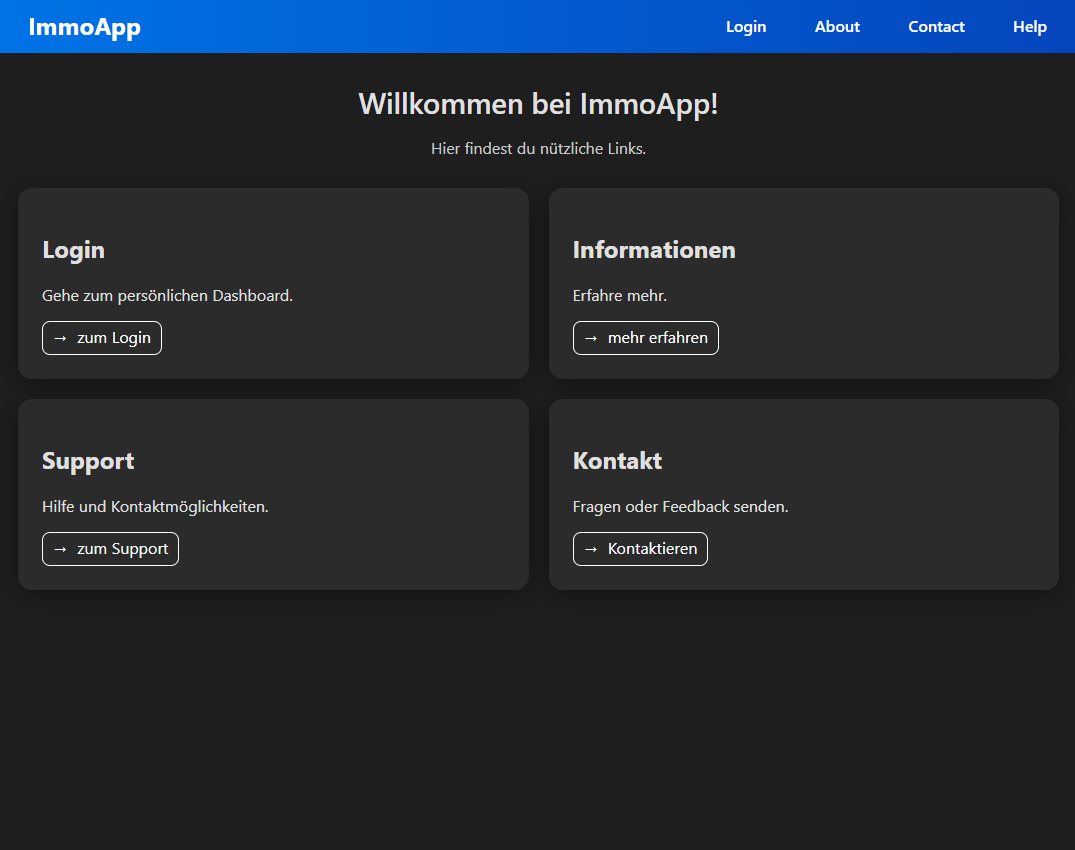Select the Login card heading

[73, 250]
